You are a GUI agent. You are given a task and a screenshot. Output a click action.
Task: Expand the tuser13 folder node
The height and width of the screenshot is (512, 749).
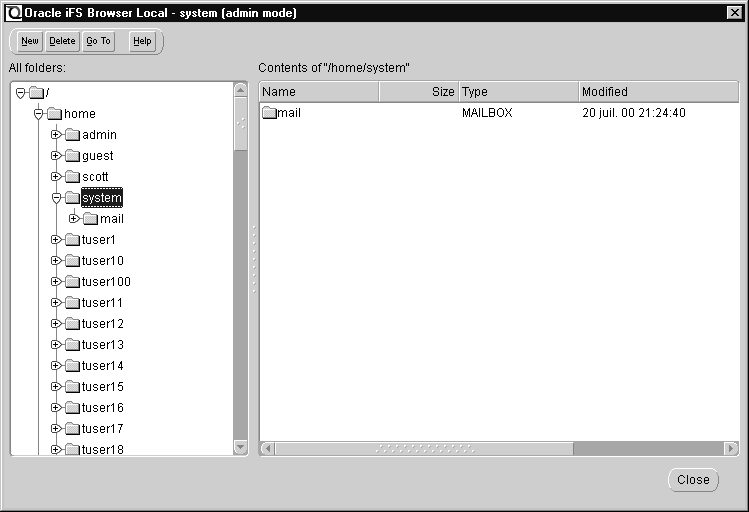point(56,345)
